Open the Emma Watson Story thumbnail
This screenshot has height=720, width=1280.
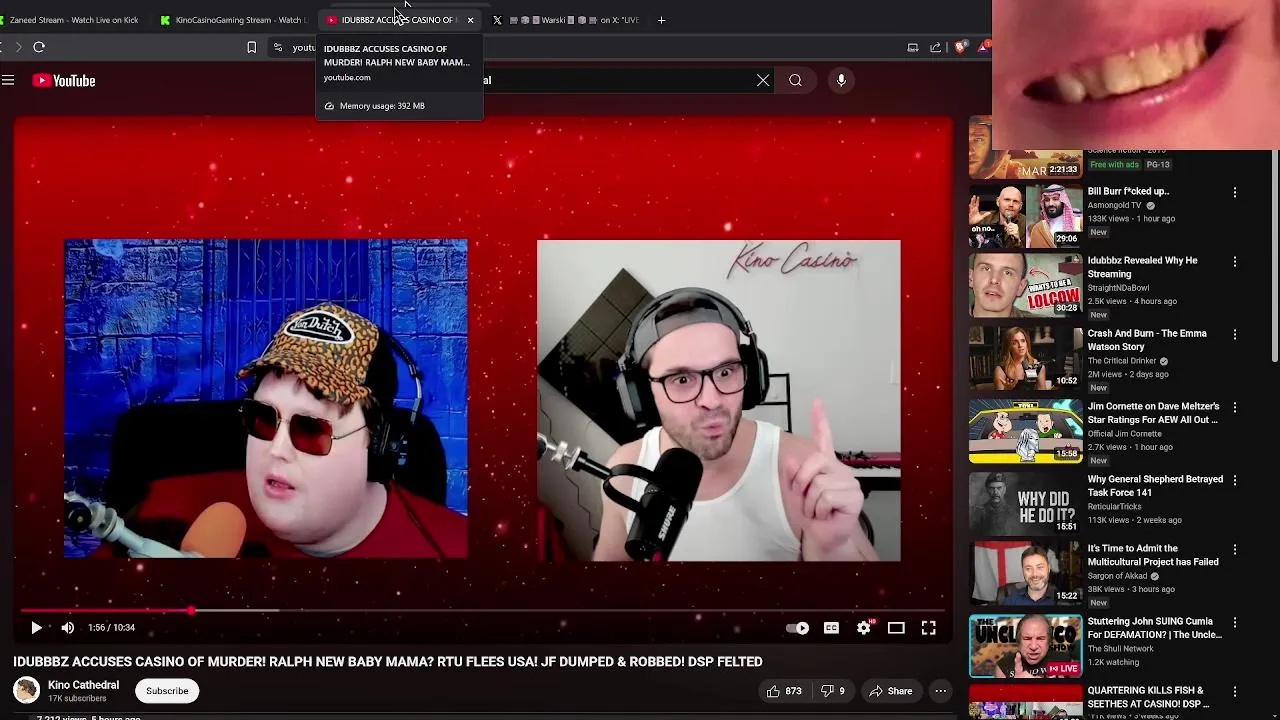point(1025,357)
